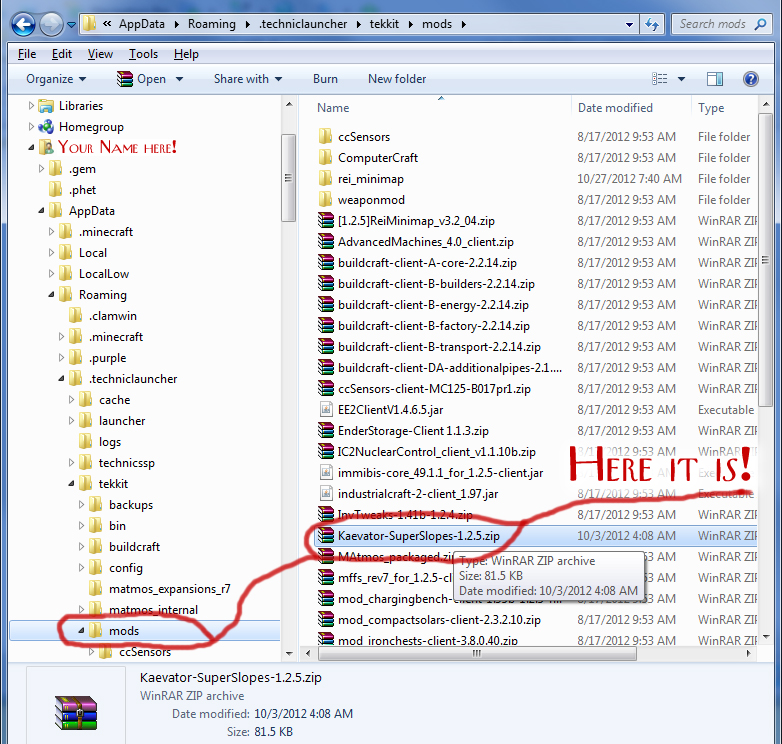Open the Tools menu
Screen dimensions: 782x744
(x=143, y=54)
